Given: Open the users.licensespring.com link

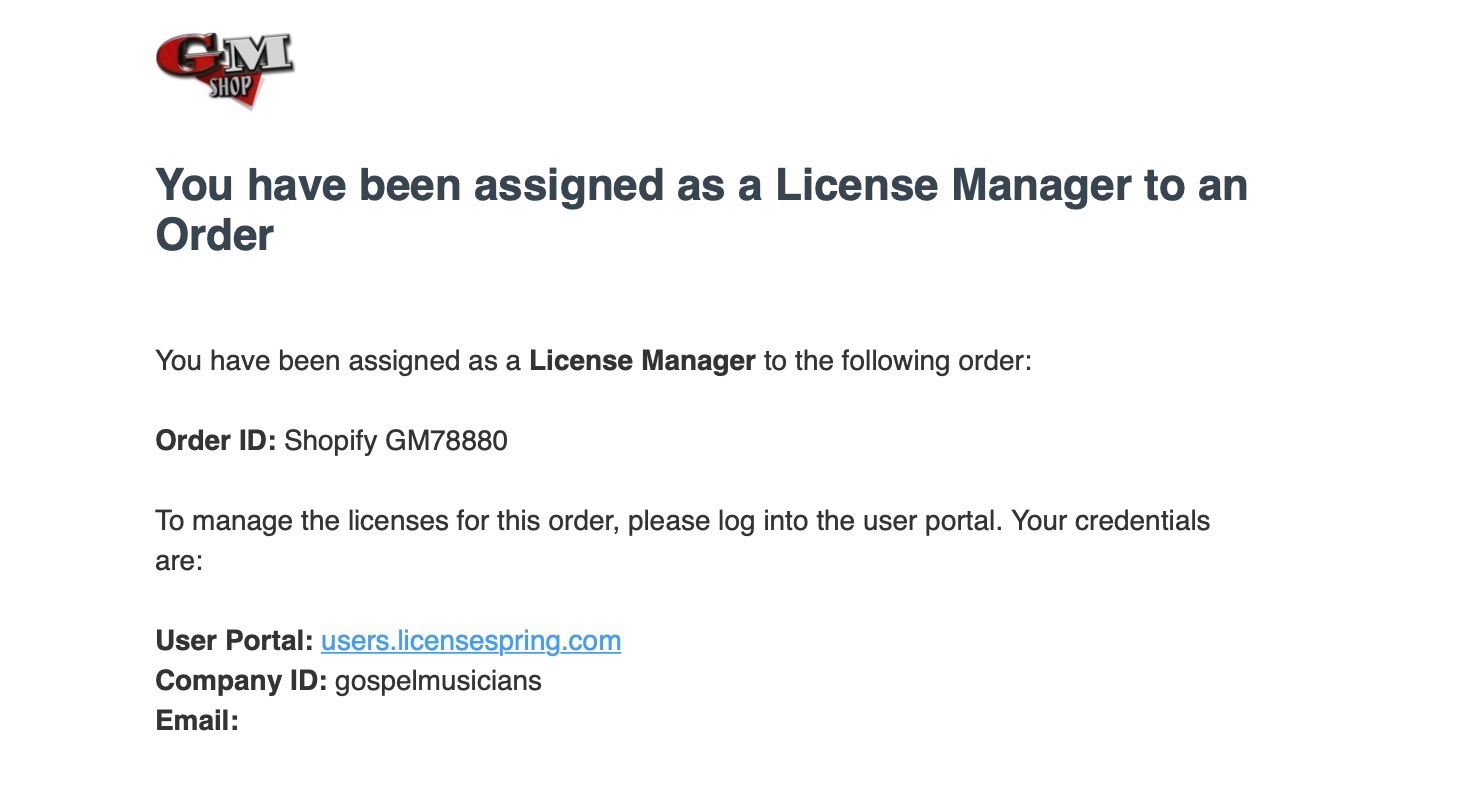Looking at the screenshot, I should (x=471, y=641).
